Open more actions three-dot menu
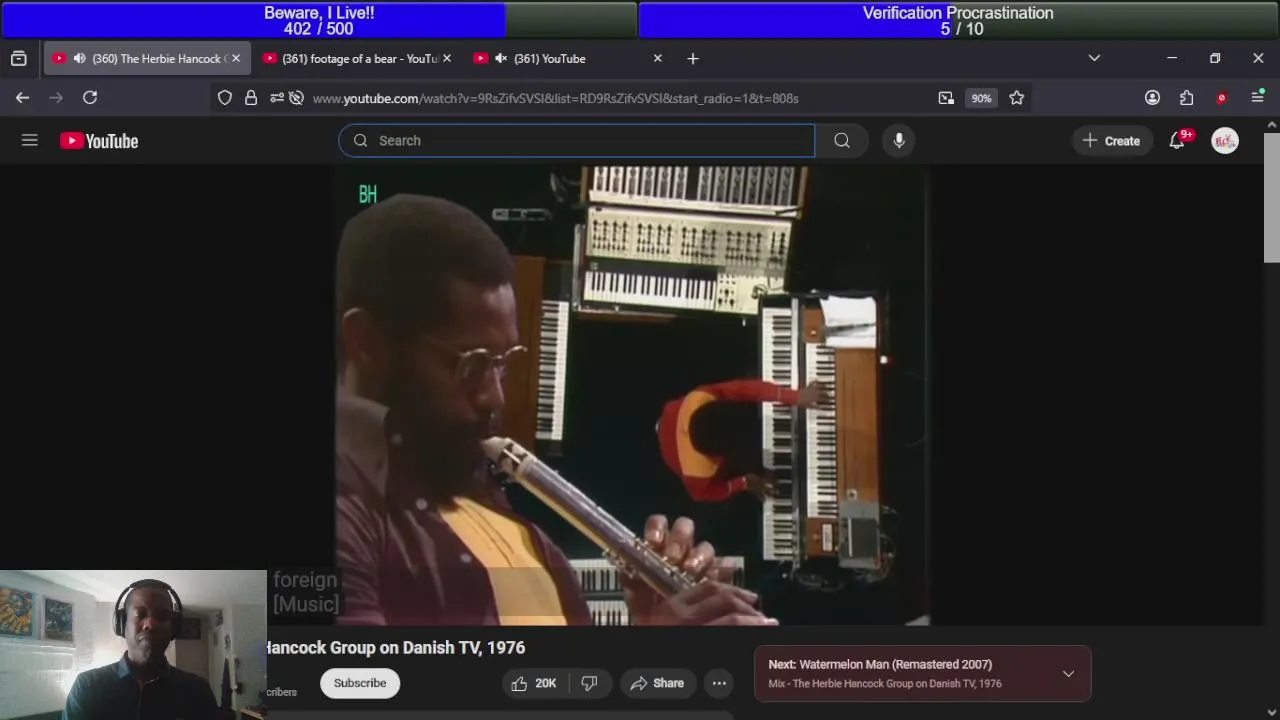 click(719, 683)
